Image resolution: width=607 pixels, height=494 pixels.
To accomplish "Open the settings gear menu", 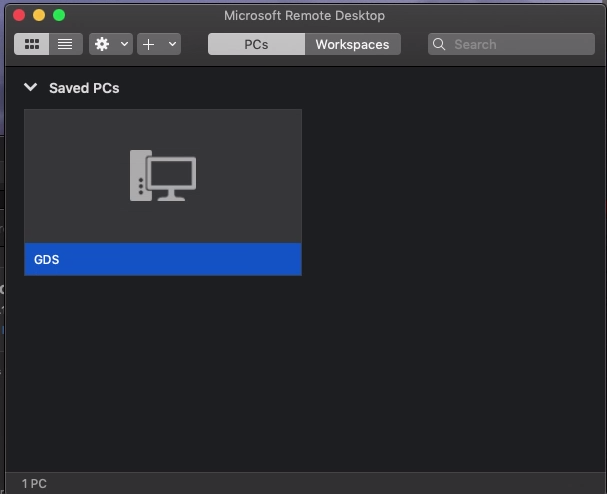I will [102, 44].
